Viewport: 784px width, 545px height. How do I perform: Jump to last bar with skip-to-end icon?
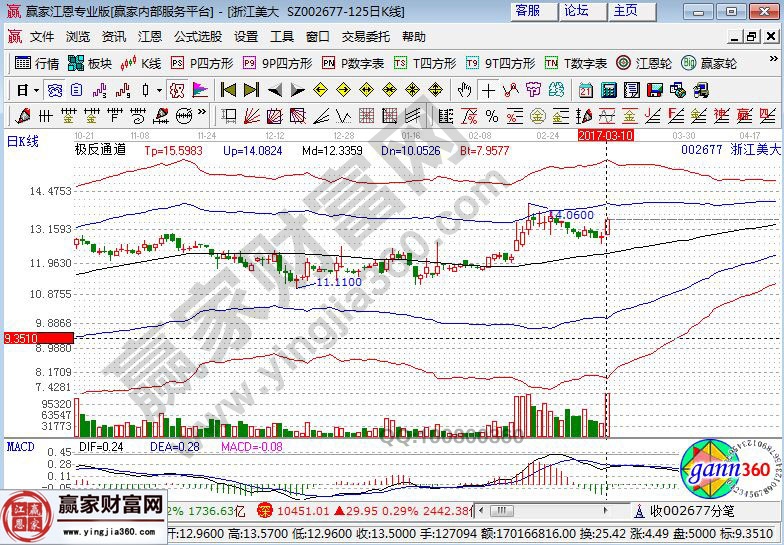[251, 90]
